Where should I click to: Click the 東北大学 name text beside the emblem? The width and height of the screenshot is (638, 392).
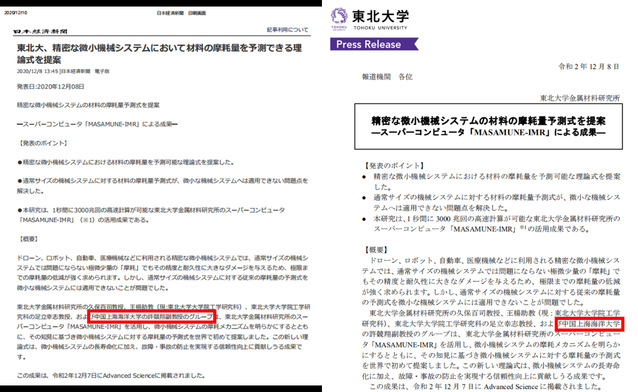tap(380, 16)
